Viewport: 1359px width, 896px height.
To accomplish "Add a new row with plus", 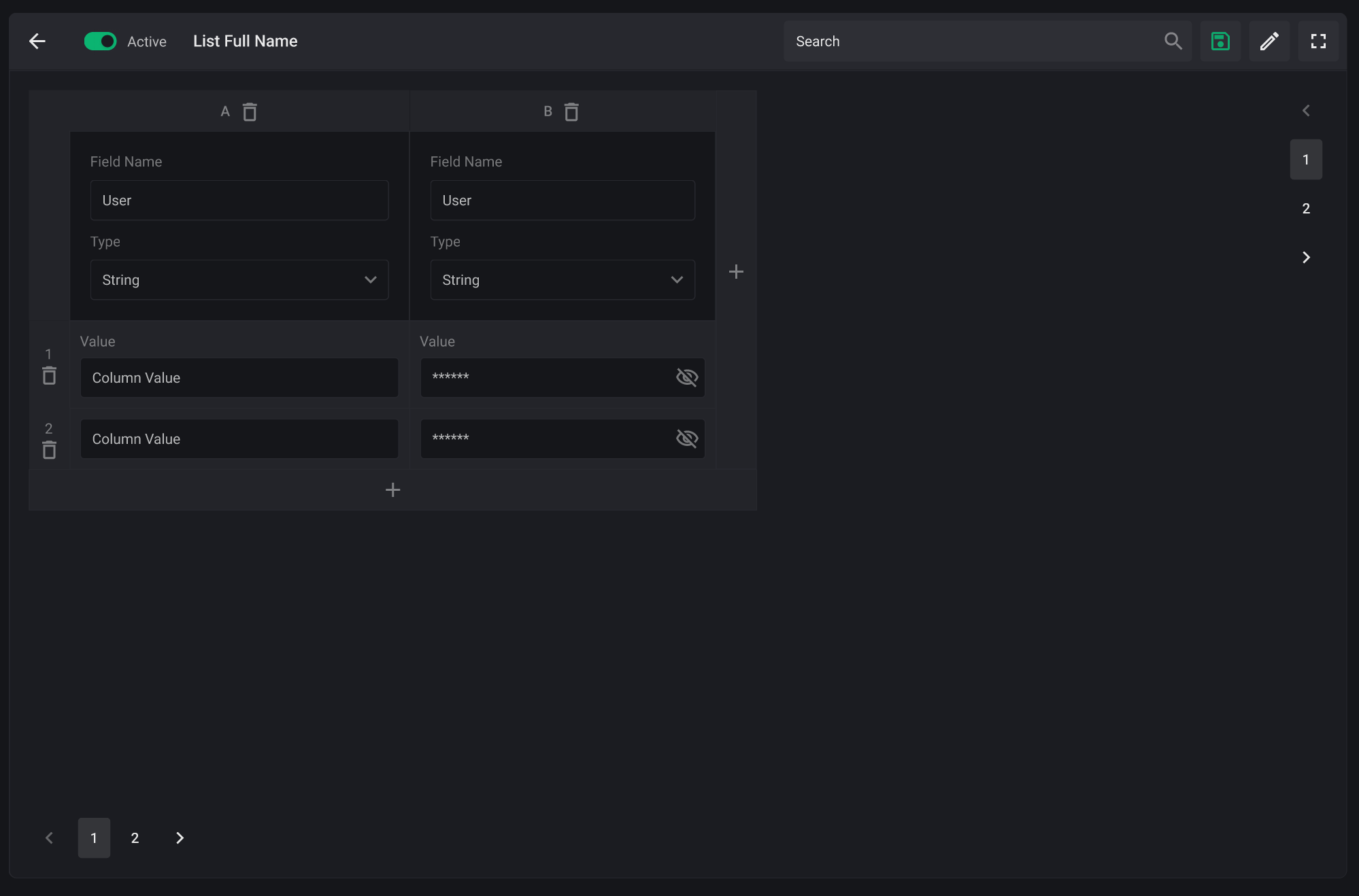I will (392, 490).
